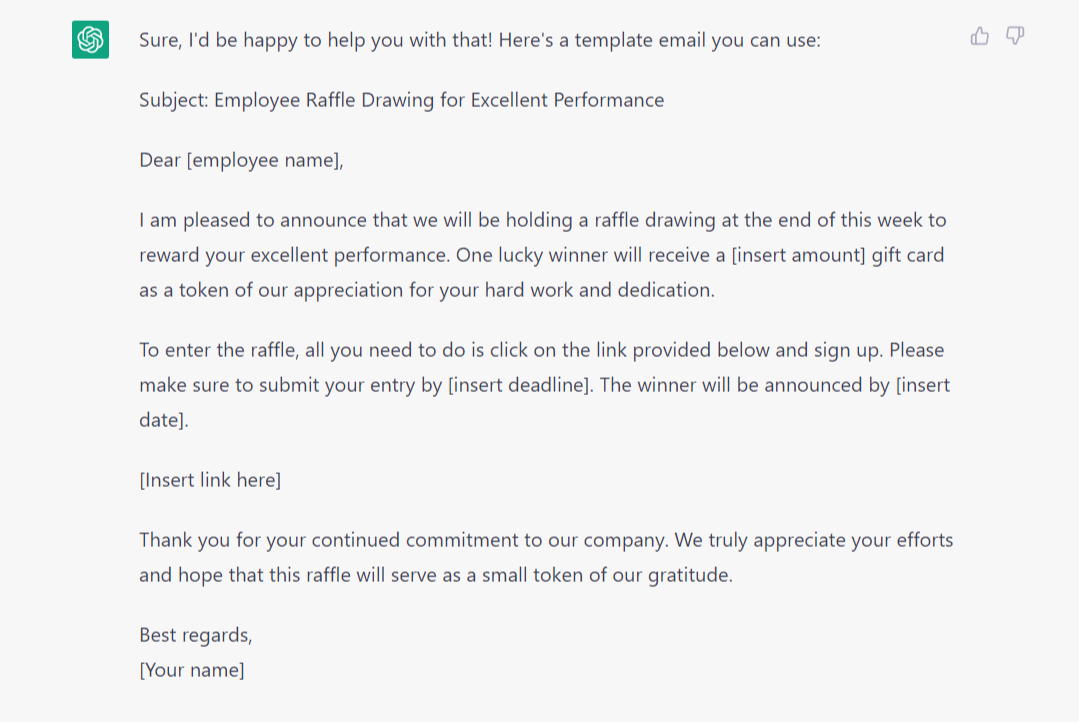Click the "[employee name]" placeholder in greeting
Screen dimensions: 1079x722
click(264, 160)
